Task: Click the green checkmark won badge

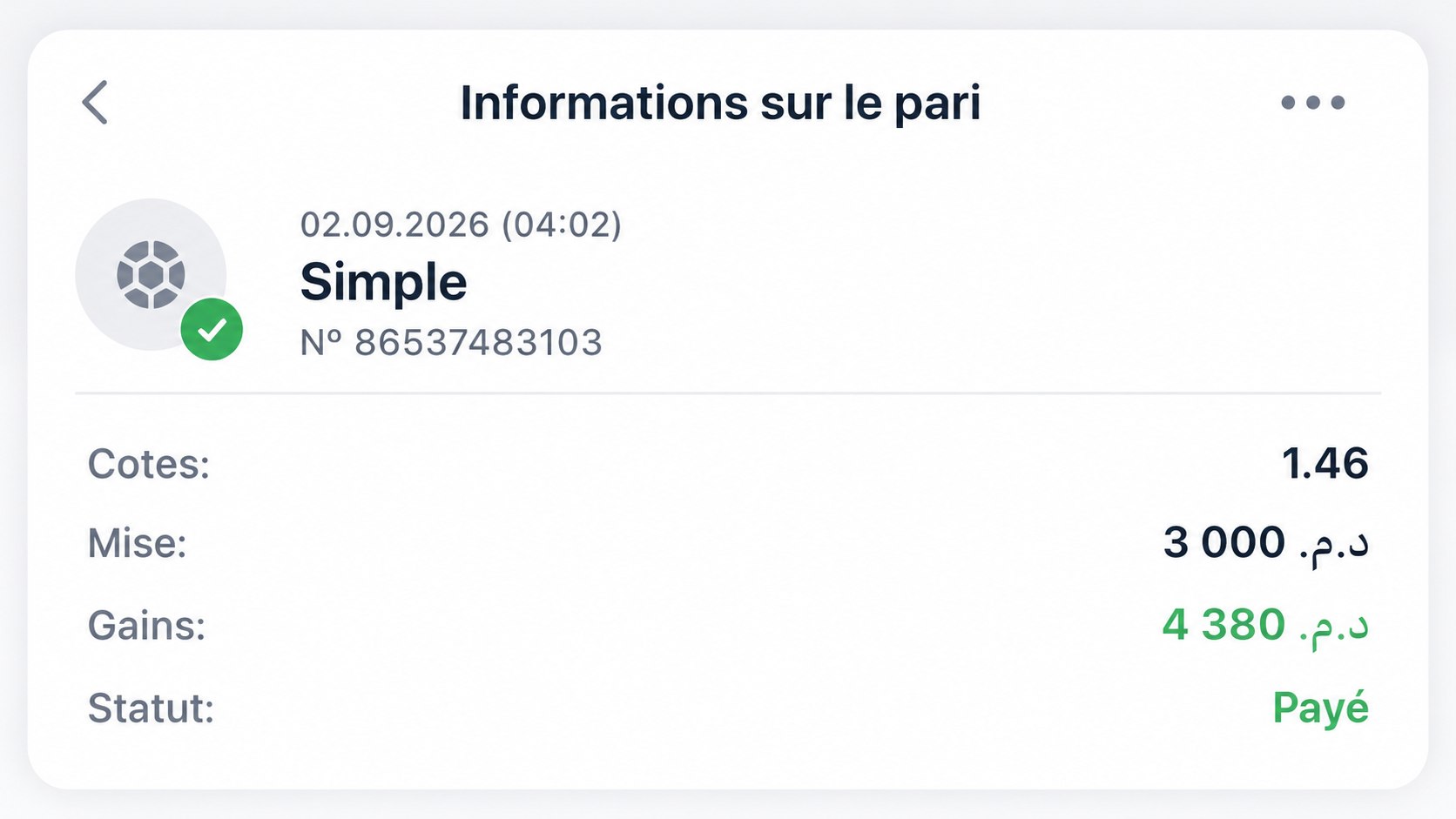Action: (x=212, y=329)
